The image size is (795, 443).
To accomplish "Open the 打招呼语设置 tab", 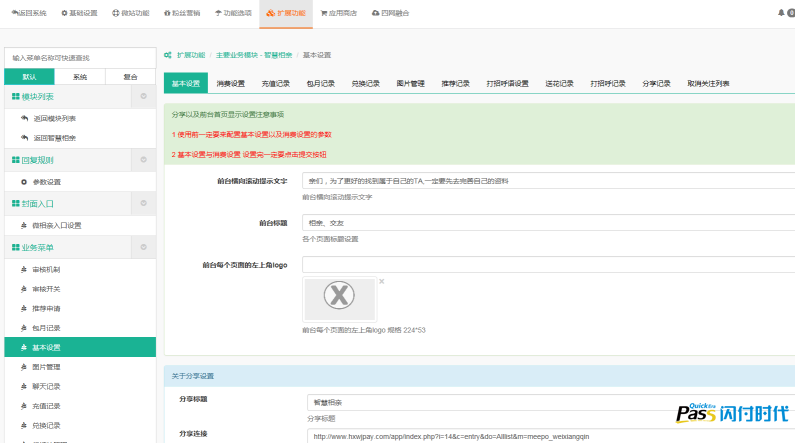I will [x=508, y=83].
